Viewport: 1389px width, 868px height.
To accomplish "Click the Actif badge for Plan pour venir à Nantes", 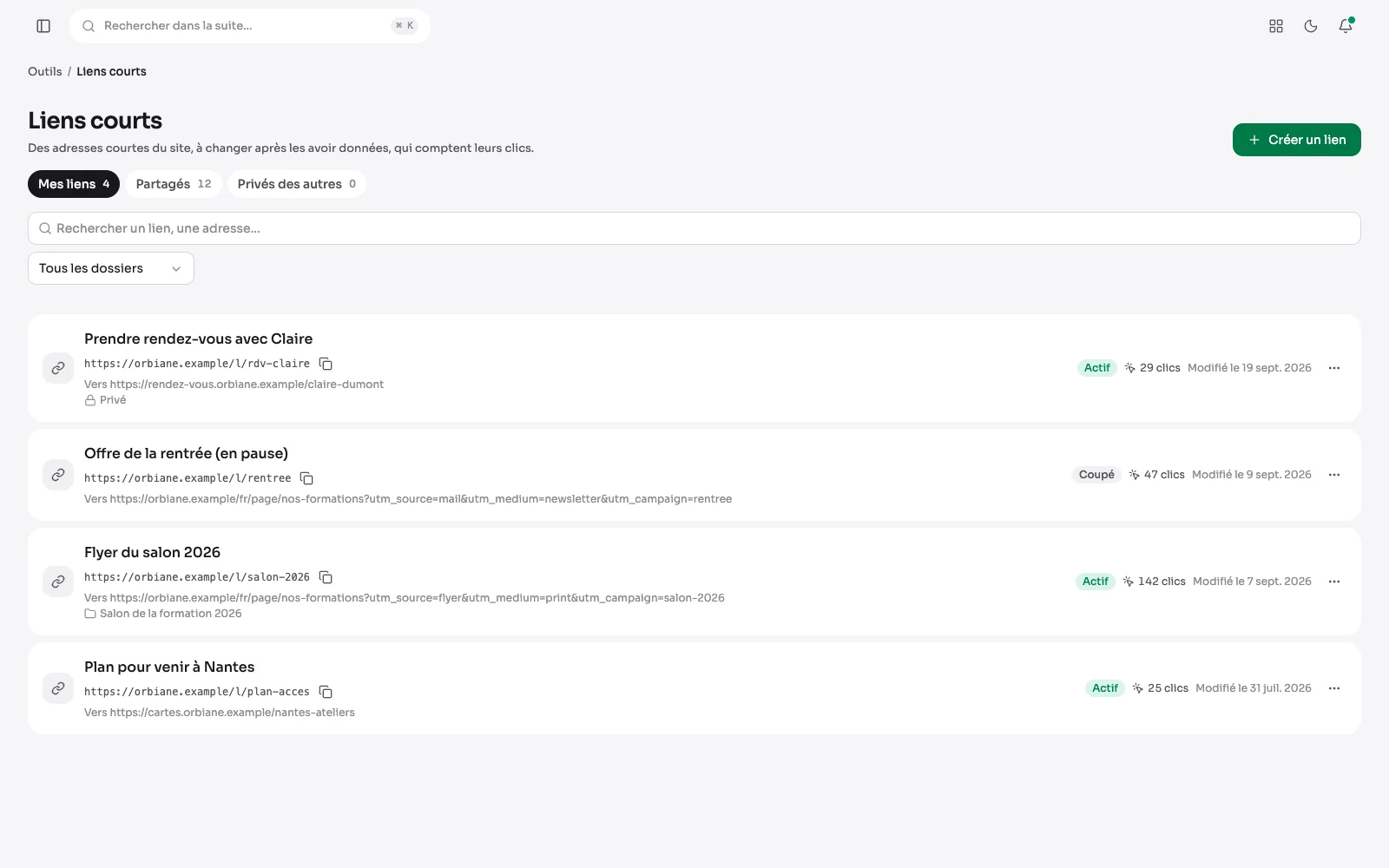I will 1105,688.
